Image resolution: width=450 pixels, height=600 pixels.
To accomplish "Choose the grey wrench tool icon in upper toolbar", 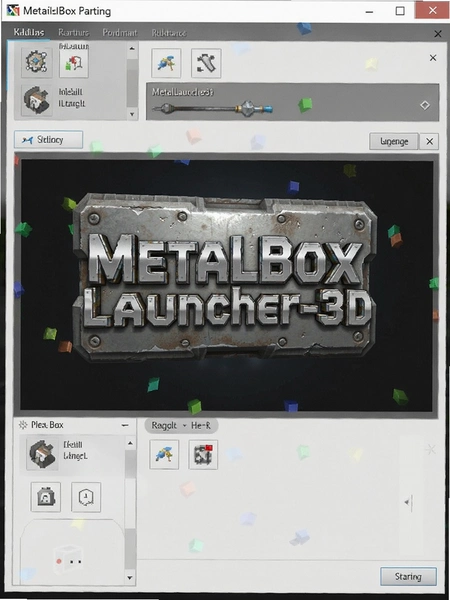I will (x=206, y=63).
